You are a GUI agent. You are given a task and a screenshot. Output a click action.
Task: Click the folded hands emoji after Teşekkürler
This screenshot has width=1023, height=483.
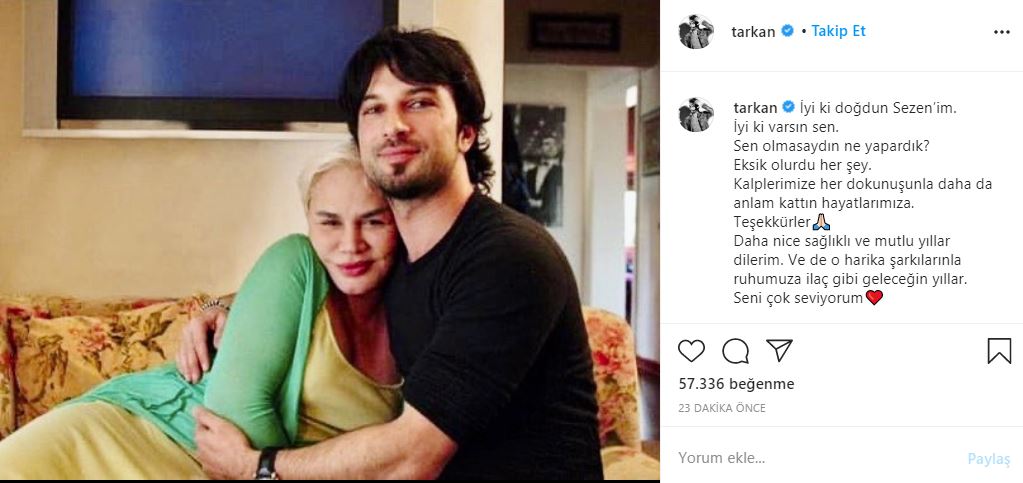click(x=821, y=223)
